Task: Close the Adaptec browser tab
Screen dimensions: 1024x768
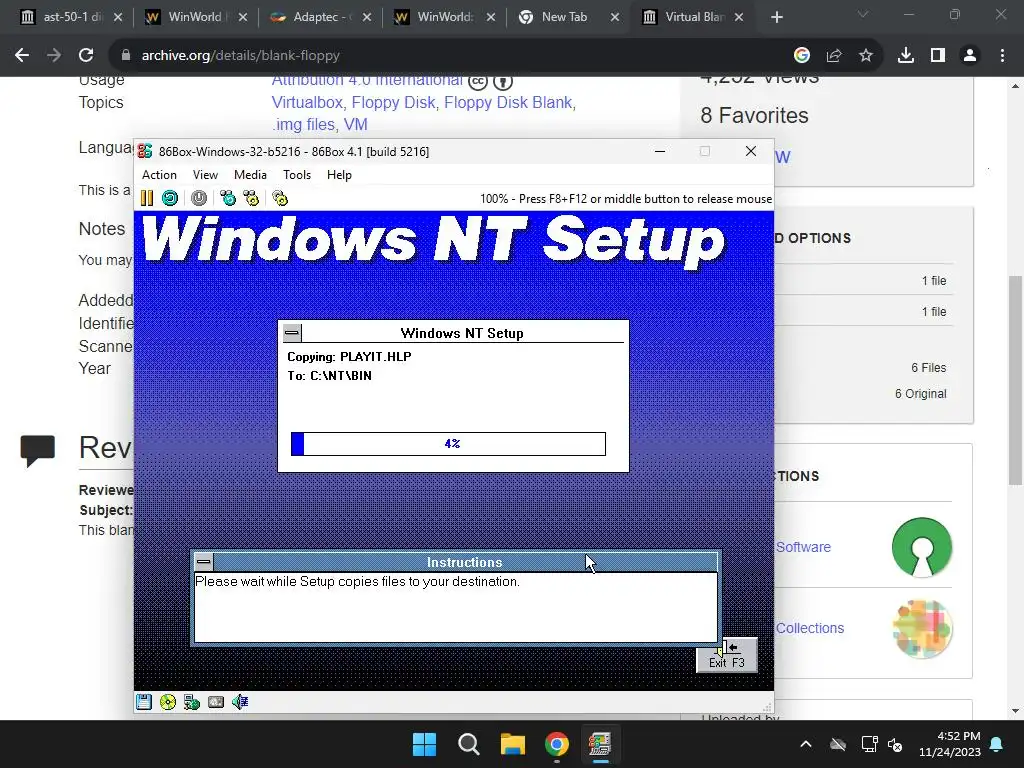Action: 366,17
